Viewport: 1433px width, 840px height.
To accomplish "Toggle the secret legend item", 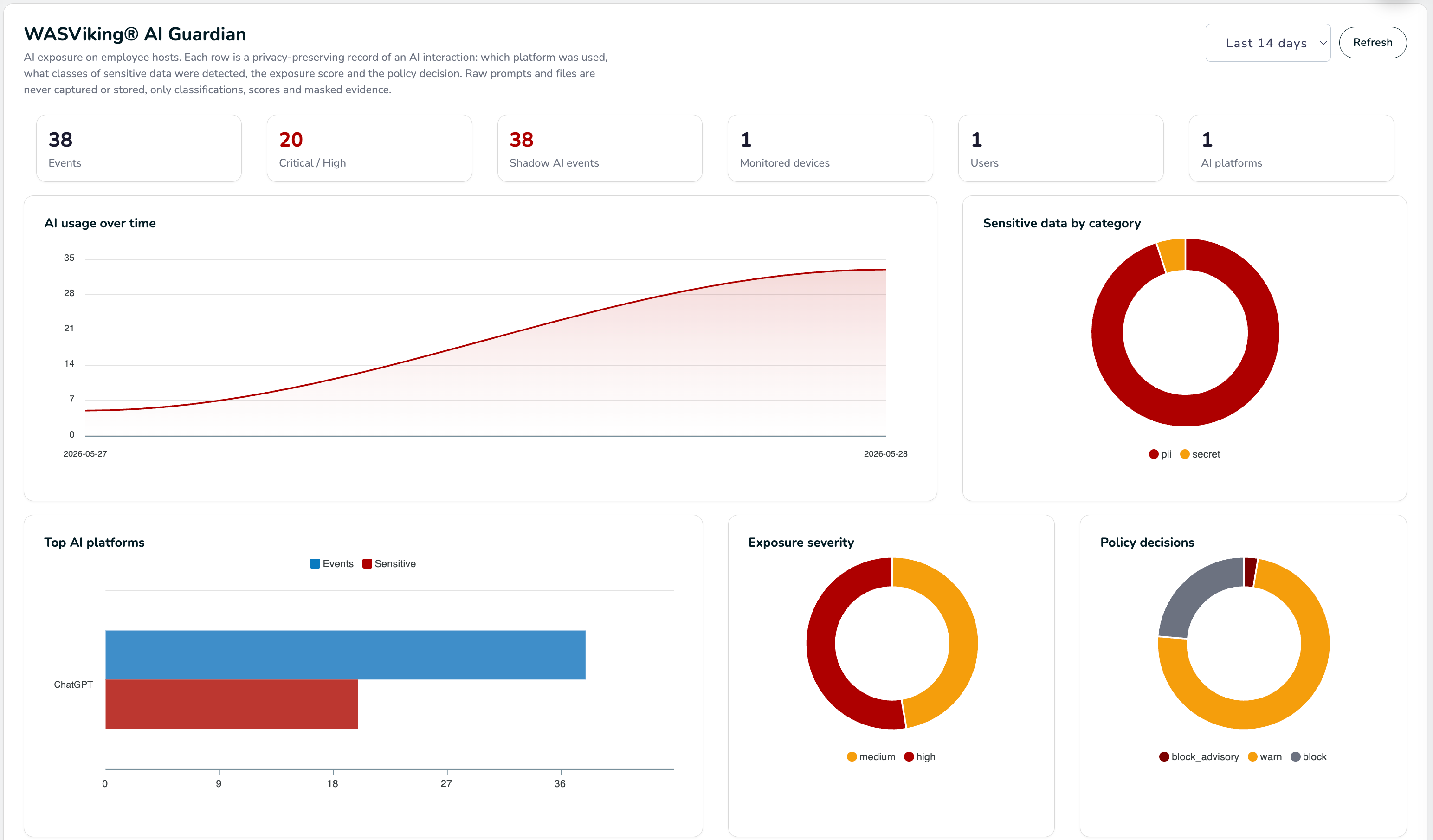I will coord(1200,454).
